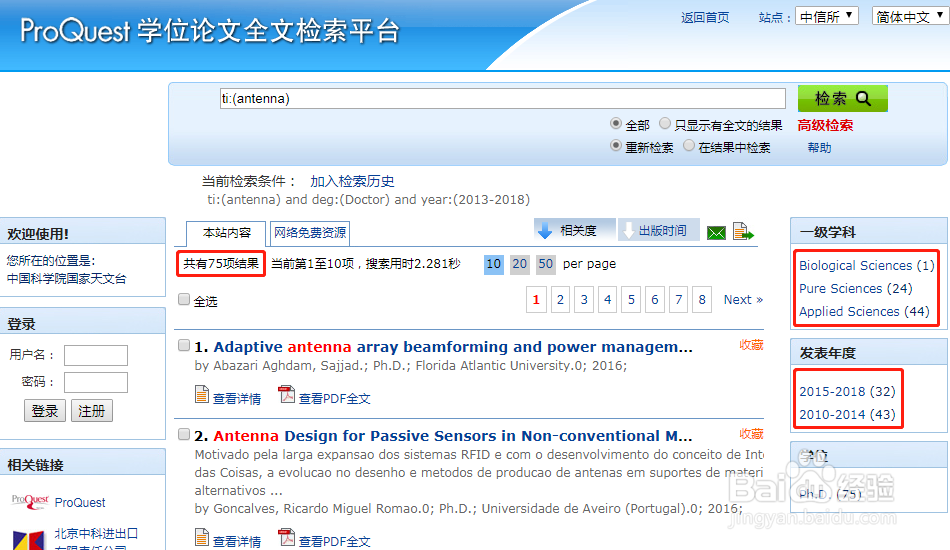Open the ProQuest text link in 相关链接
950x550 pixels.
80,502
